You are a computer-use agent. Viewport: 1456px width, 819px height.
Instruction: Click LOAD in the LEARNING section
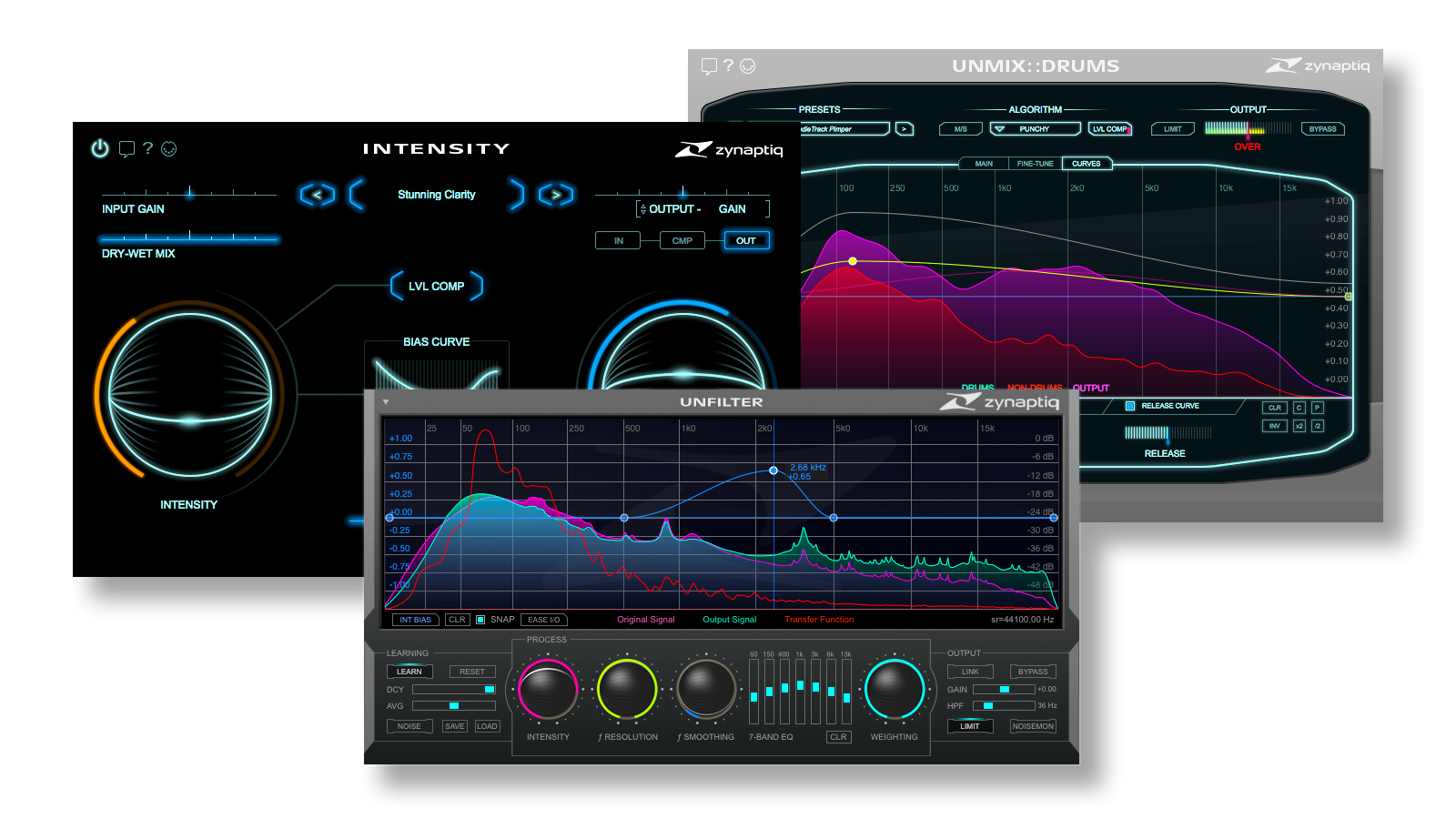pos(487,726)
